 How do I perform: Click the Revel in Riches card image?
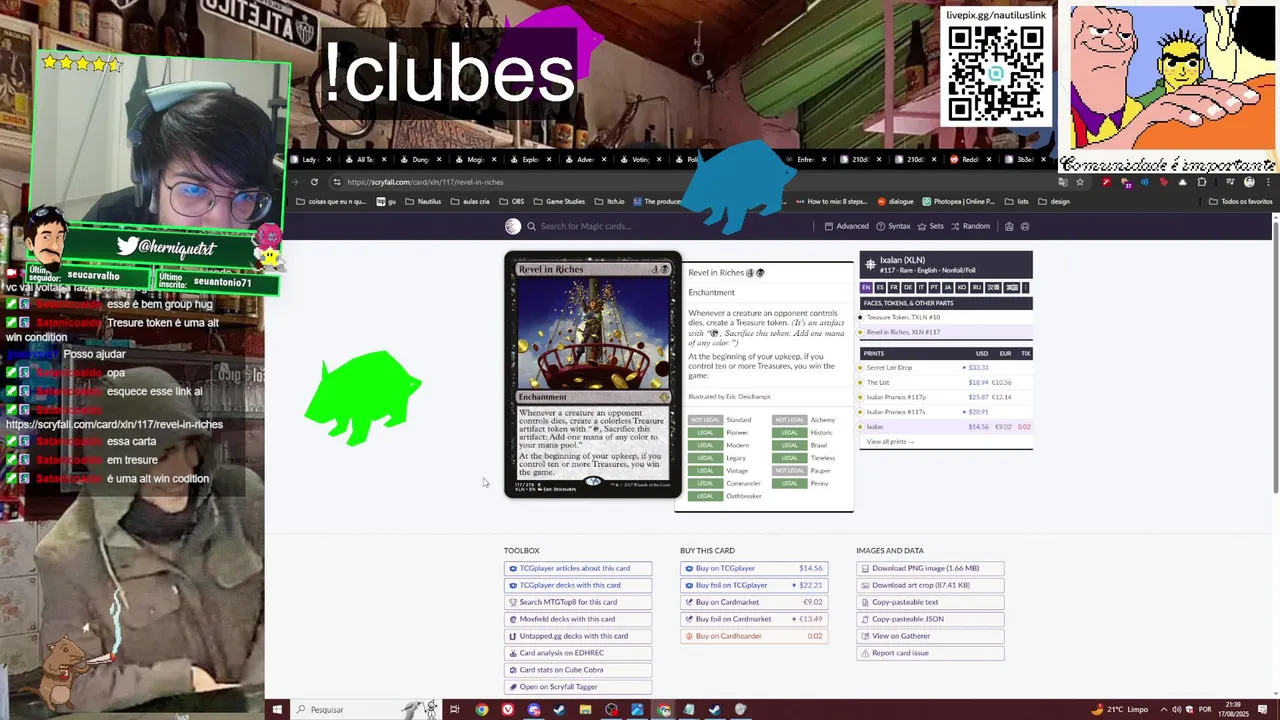tap(593, 375)
